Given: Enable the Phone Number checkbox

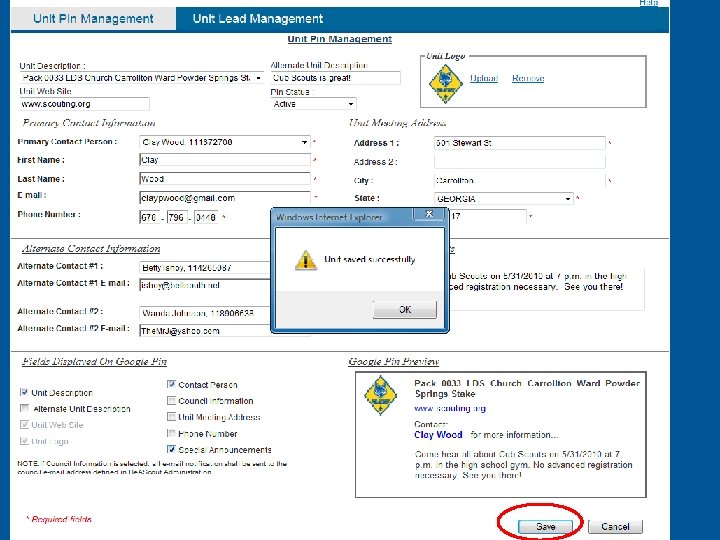Looking at the screenshot, I should tap(171, 433).
